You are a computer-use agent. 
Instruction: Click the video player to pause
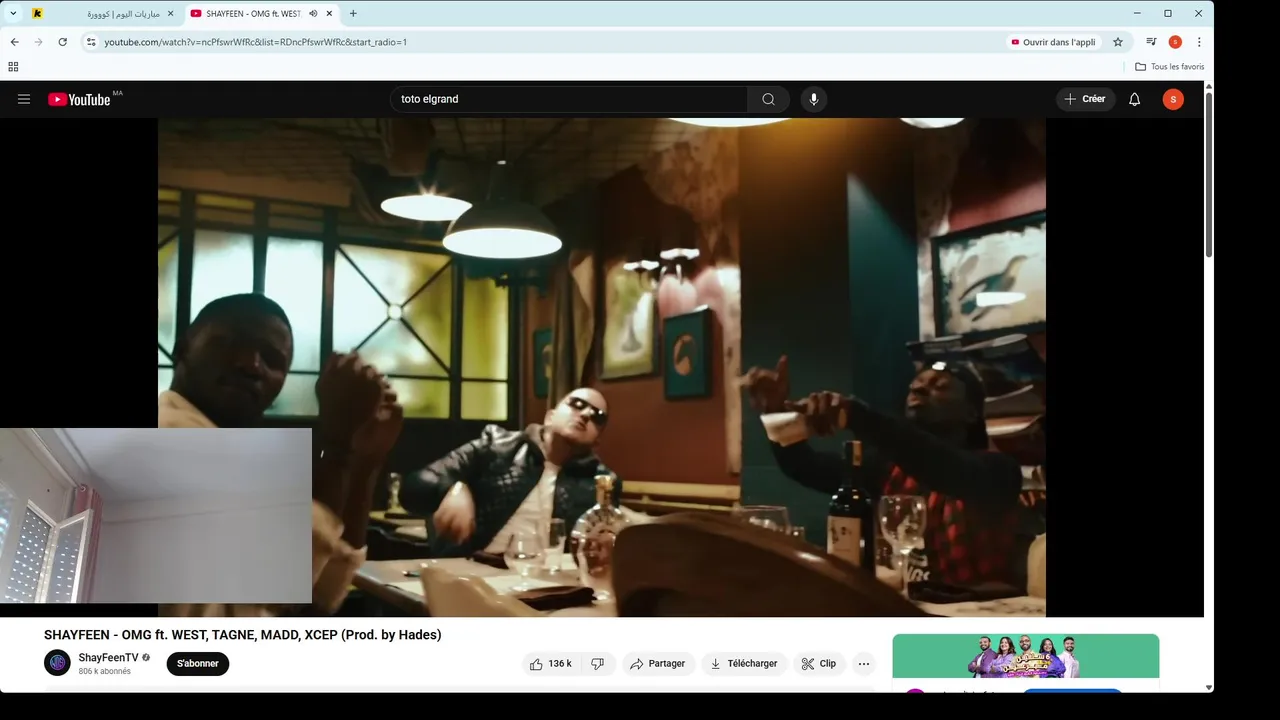click(x=602, y=367)
